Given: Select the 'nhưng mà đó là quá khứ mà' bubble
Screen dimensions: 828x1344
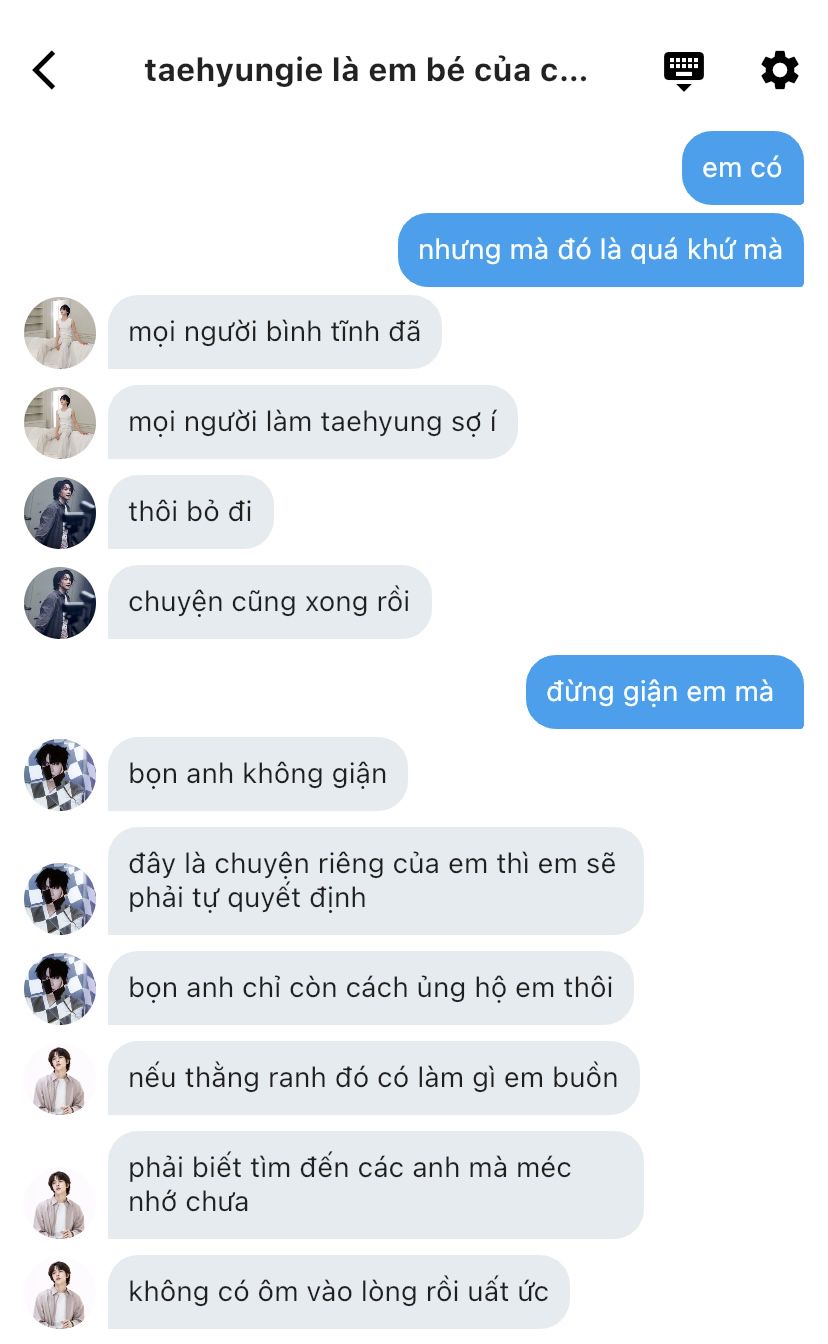Looking at the screenshot, I should [600, 250].
